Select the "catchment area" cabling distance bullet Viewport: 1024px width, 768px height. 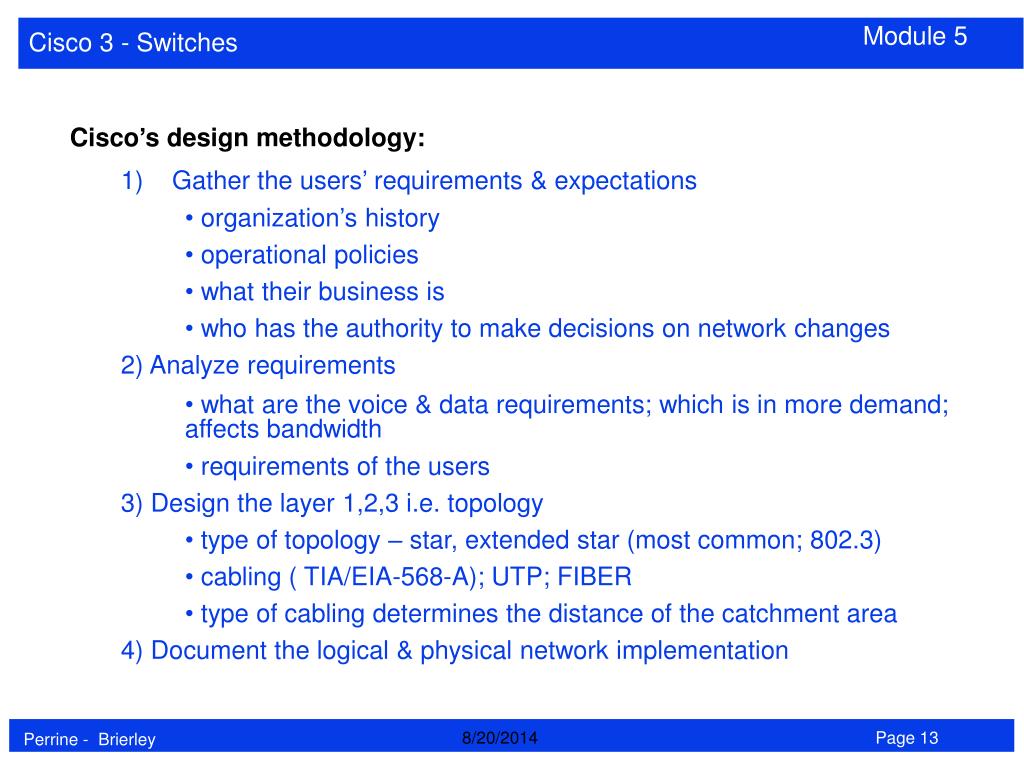(547, 614)
